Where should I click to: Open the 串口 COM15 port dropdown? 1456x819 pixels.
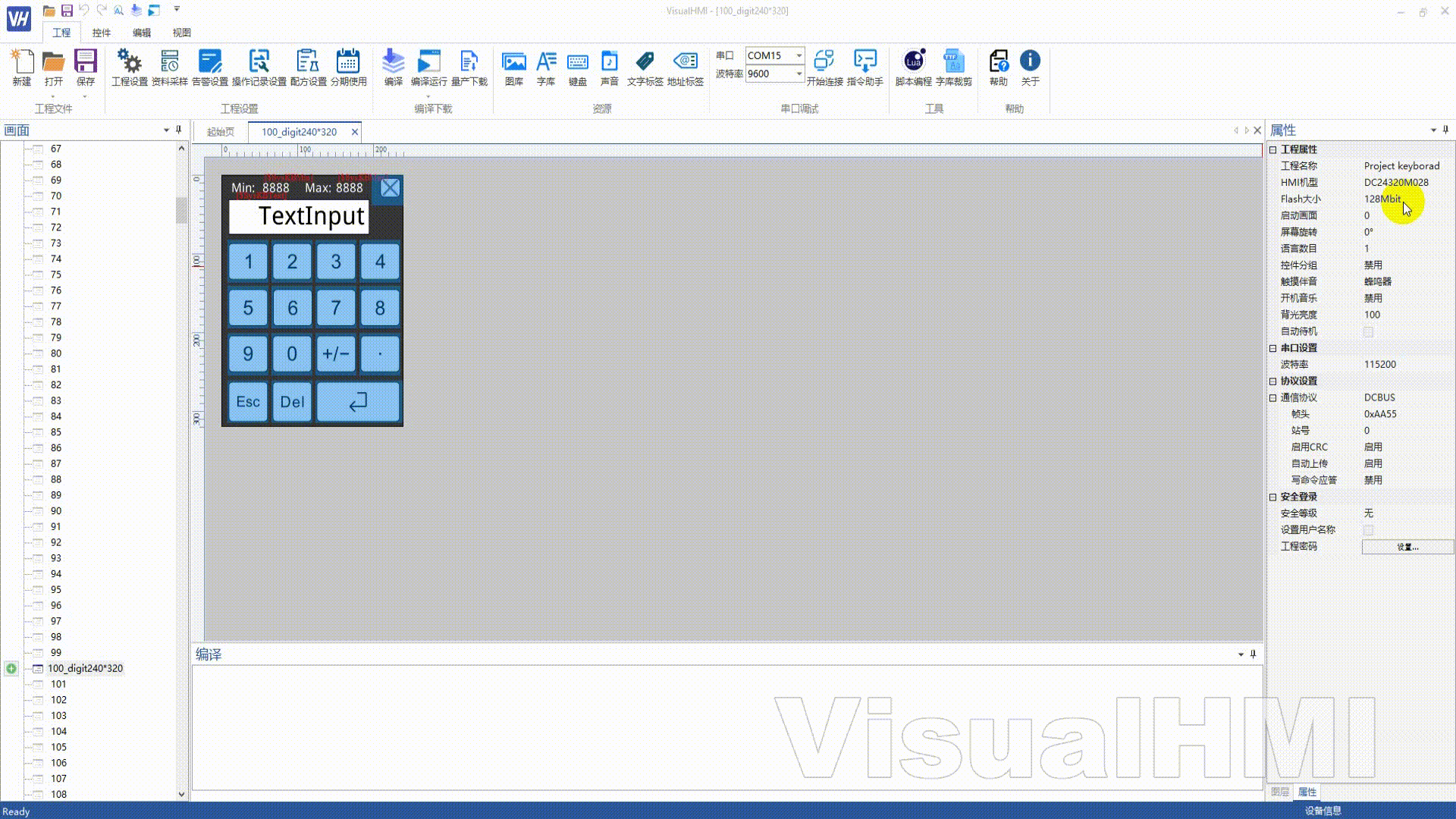pos(799,55)
